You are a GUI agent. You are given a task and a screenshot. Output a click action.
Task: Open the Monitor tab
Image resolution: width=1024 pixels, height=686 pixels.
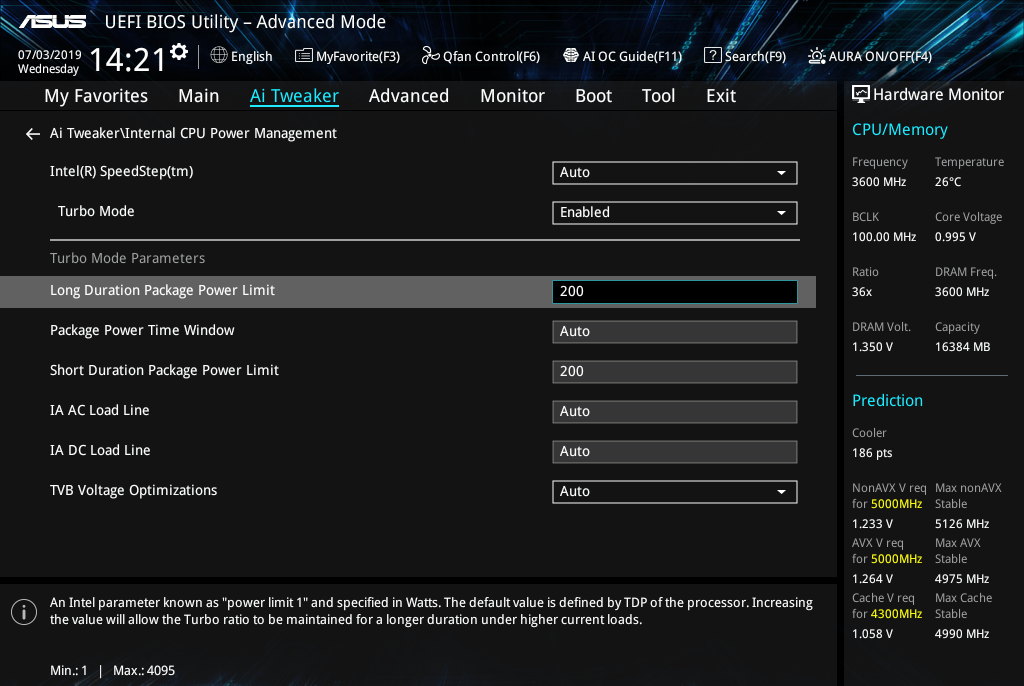coord(512,95)
